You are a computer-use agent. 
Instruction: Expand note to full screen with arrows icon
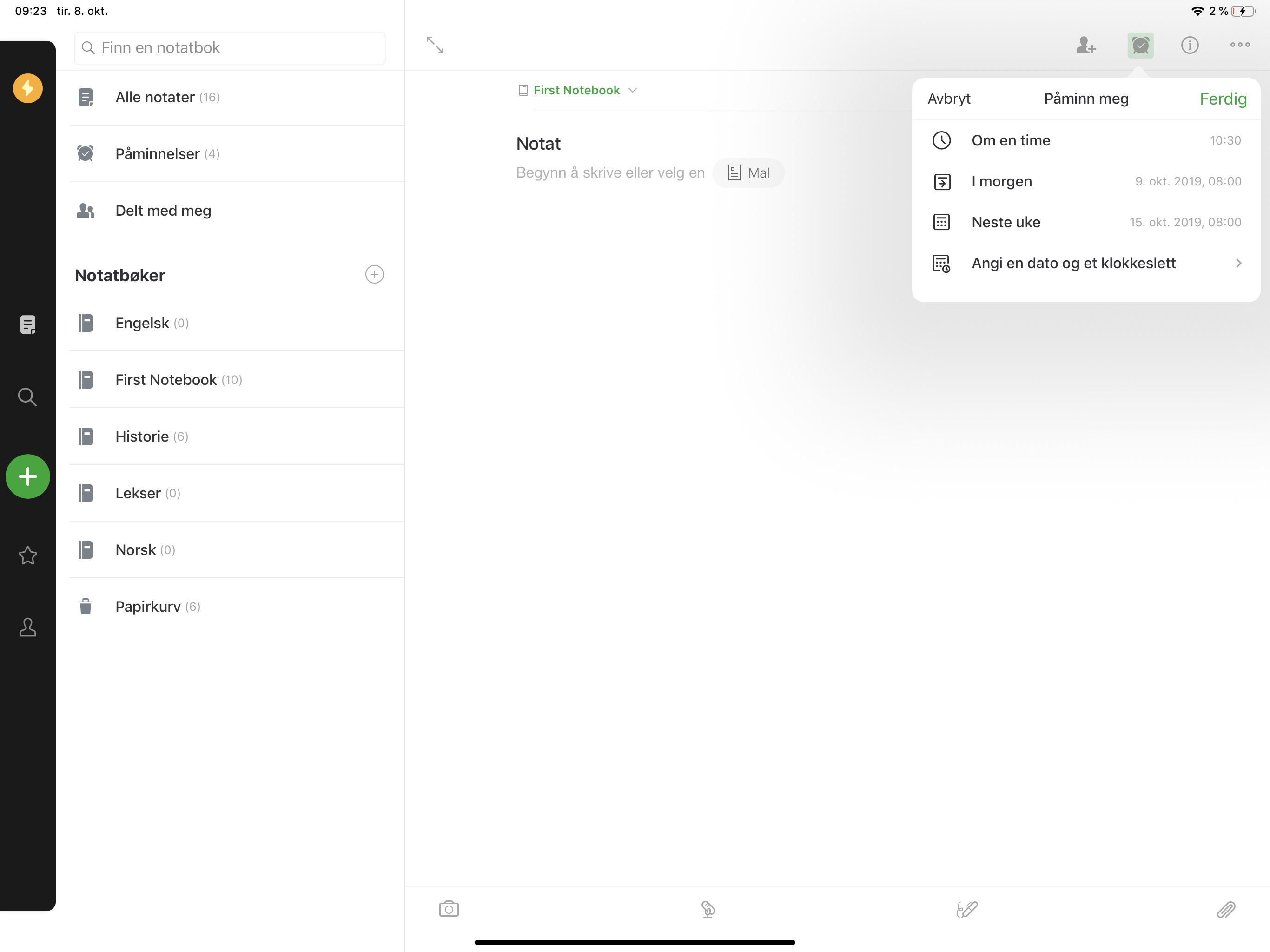click(435, 45)
